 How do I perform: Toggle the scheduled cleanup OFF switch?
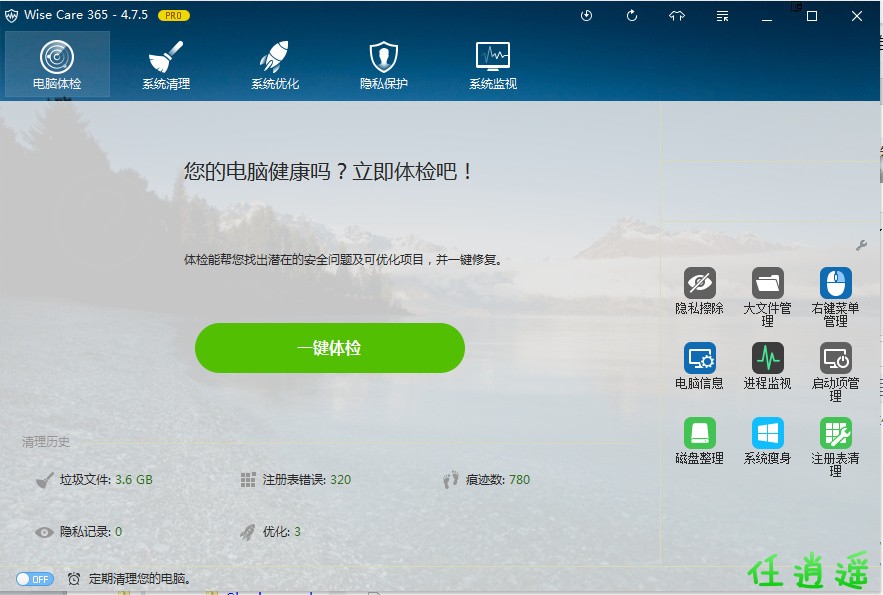pos(35,579)
